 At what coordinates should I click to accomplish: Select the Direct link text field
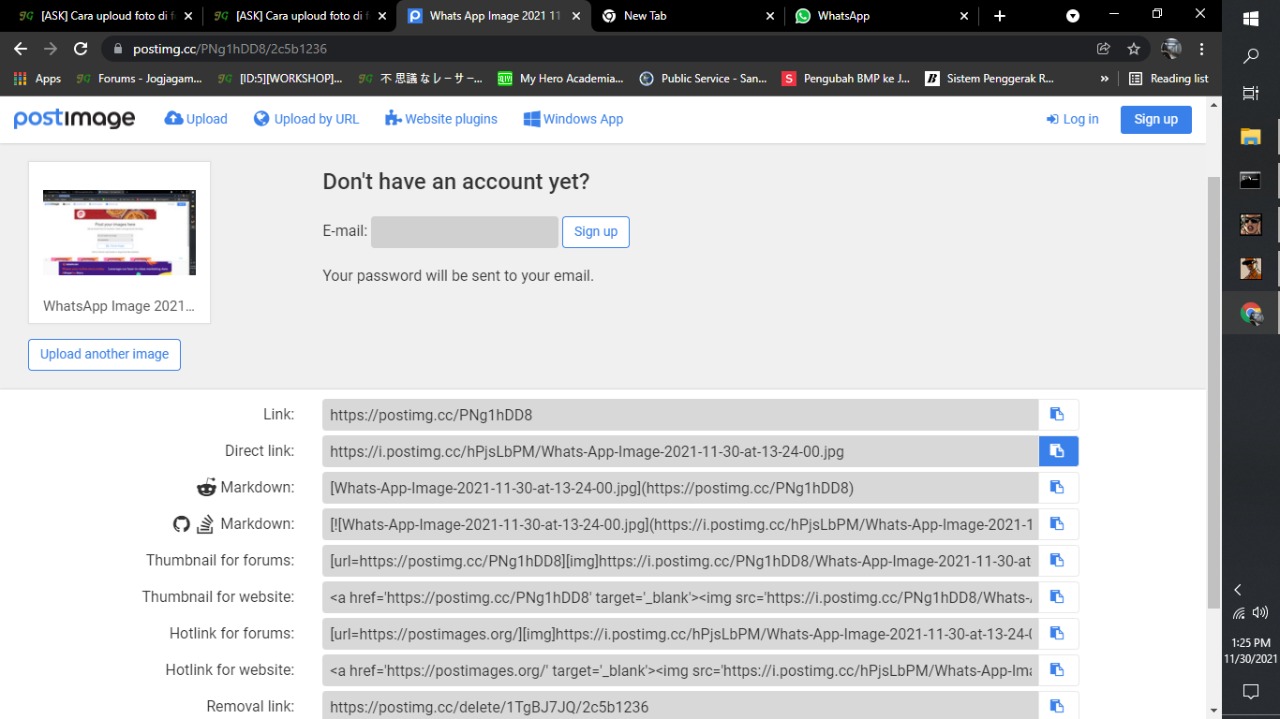pos(680,451)
